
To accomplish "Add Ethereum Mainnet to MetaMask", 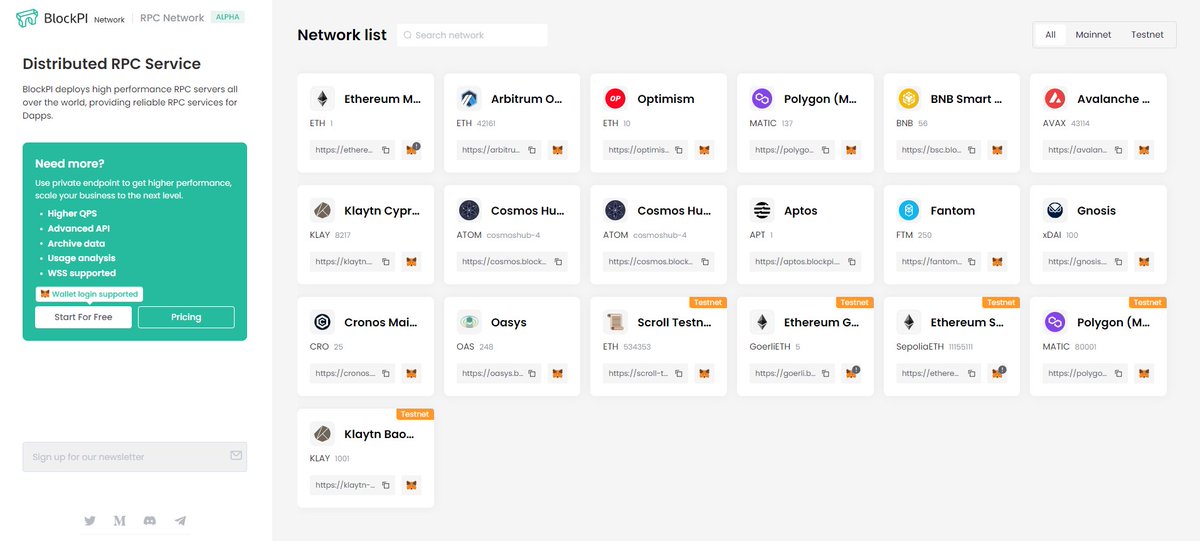I will [x=411, y=150].
